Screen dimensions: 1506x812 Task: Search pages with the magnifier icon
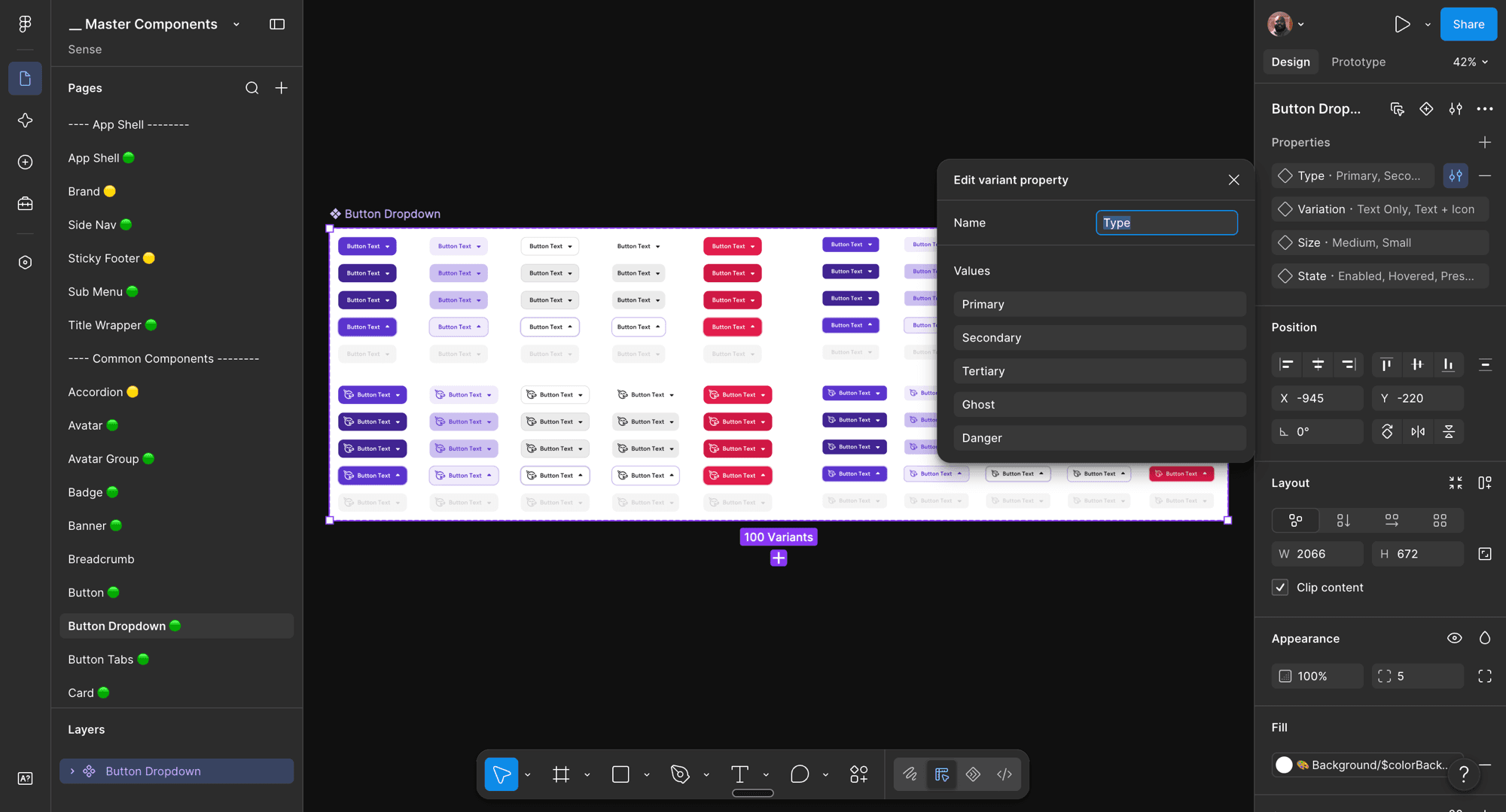coord(252,88)
